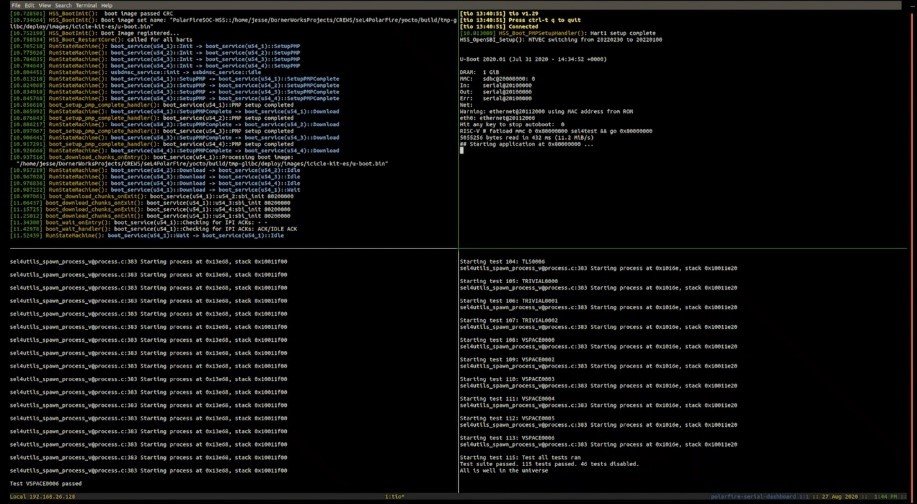
Task: Click the "Starting test 104: TLS0006" line
Action: pyautogui.click(x=502, y=262)
